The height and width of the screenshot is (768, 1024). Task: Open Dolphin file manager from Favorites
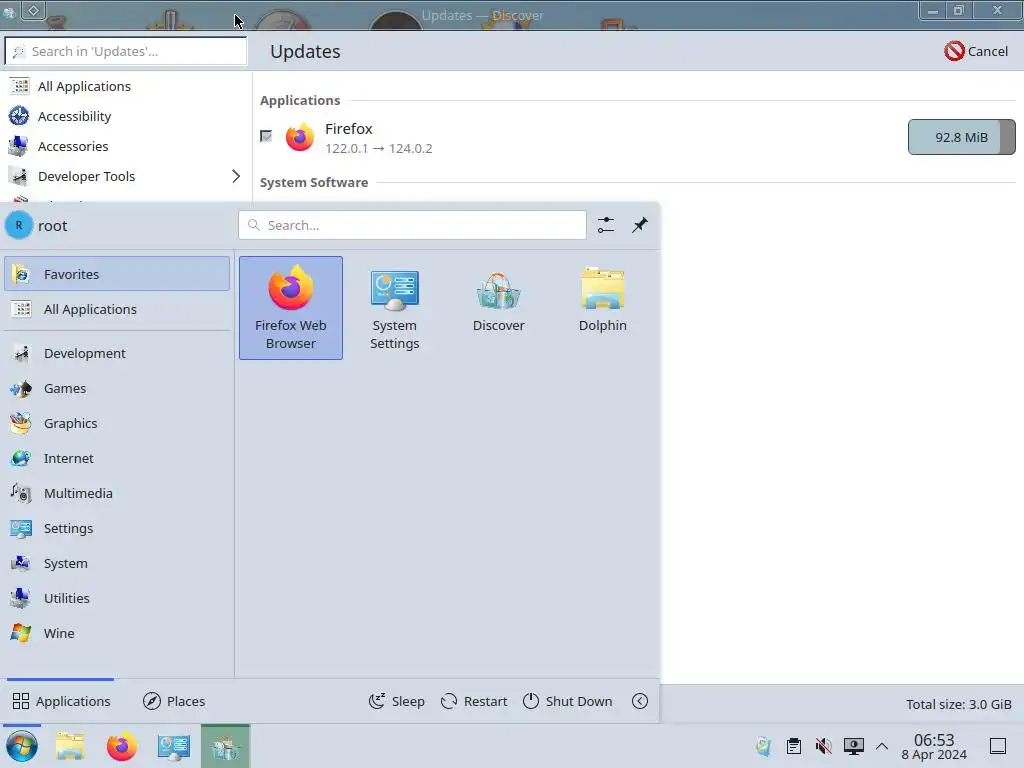[602, 308]
